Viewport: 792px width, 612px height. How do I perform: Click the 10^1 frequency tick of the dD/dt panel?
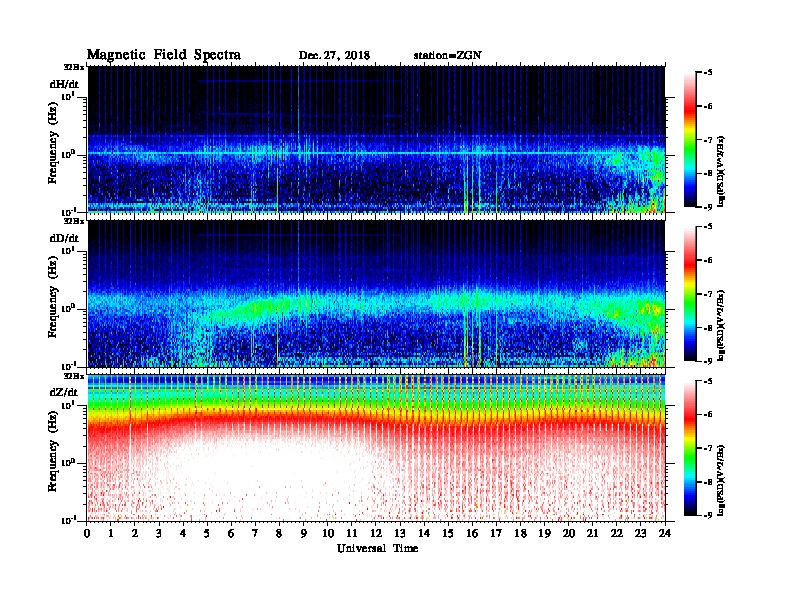click(68, 250)
